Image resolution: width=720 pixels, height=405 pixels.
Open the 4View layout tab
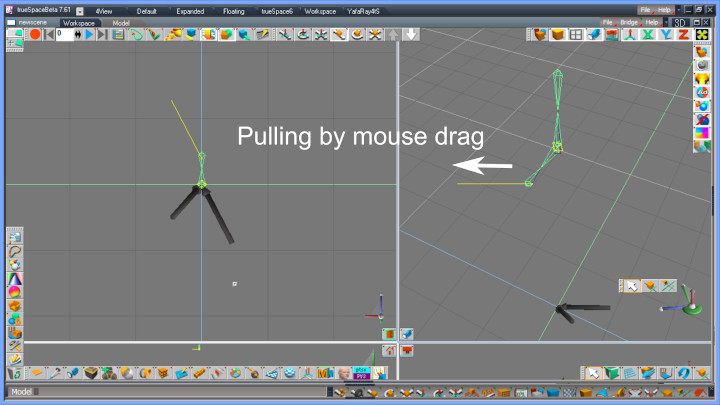click(x=104, y=11)
